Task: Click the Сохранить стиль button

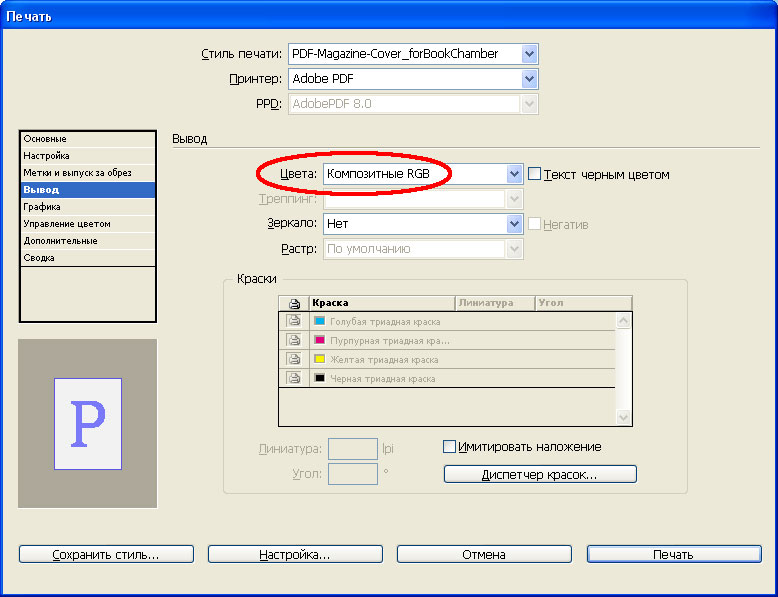Action: click(106, 554)
